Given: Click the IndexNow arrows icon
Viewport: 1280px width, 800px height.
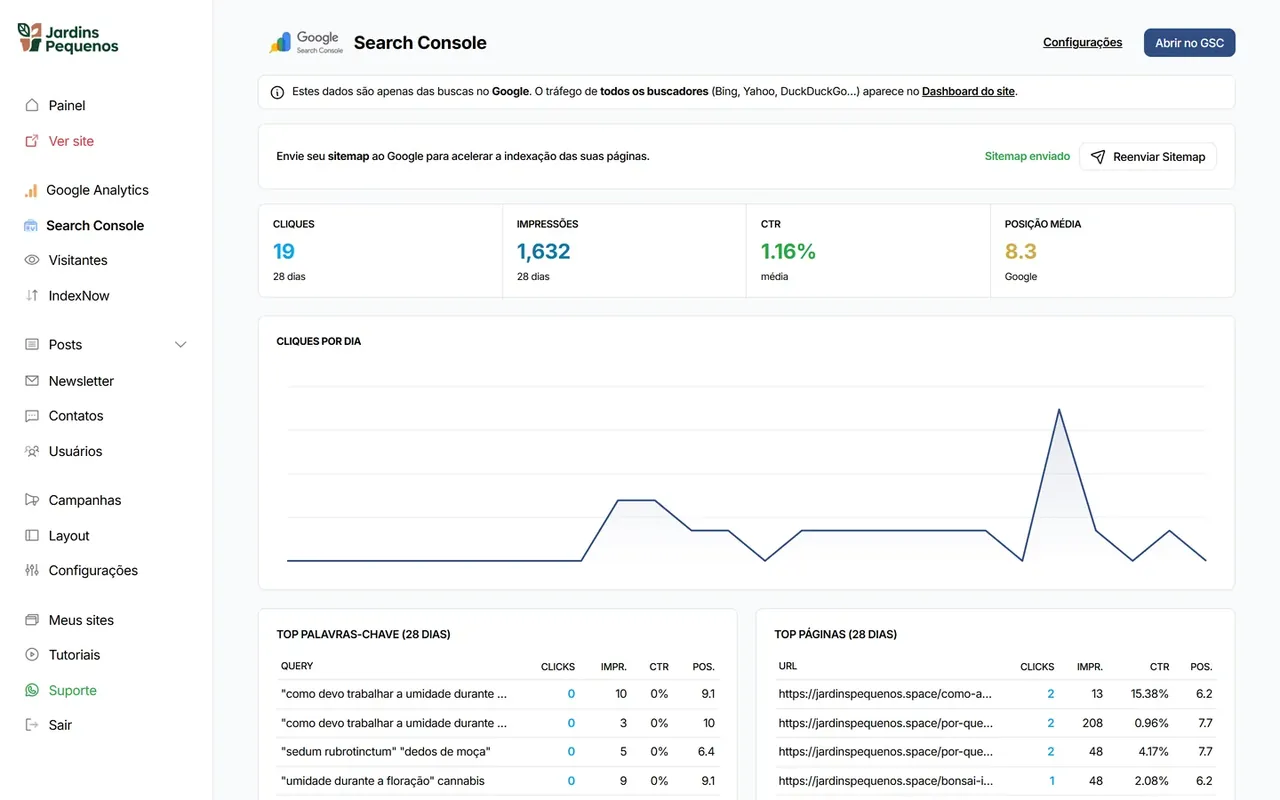Looking at the screenshot, I should pos(31,296).
